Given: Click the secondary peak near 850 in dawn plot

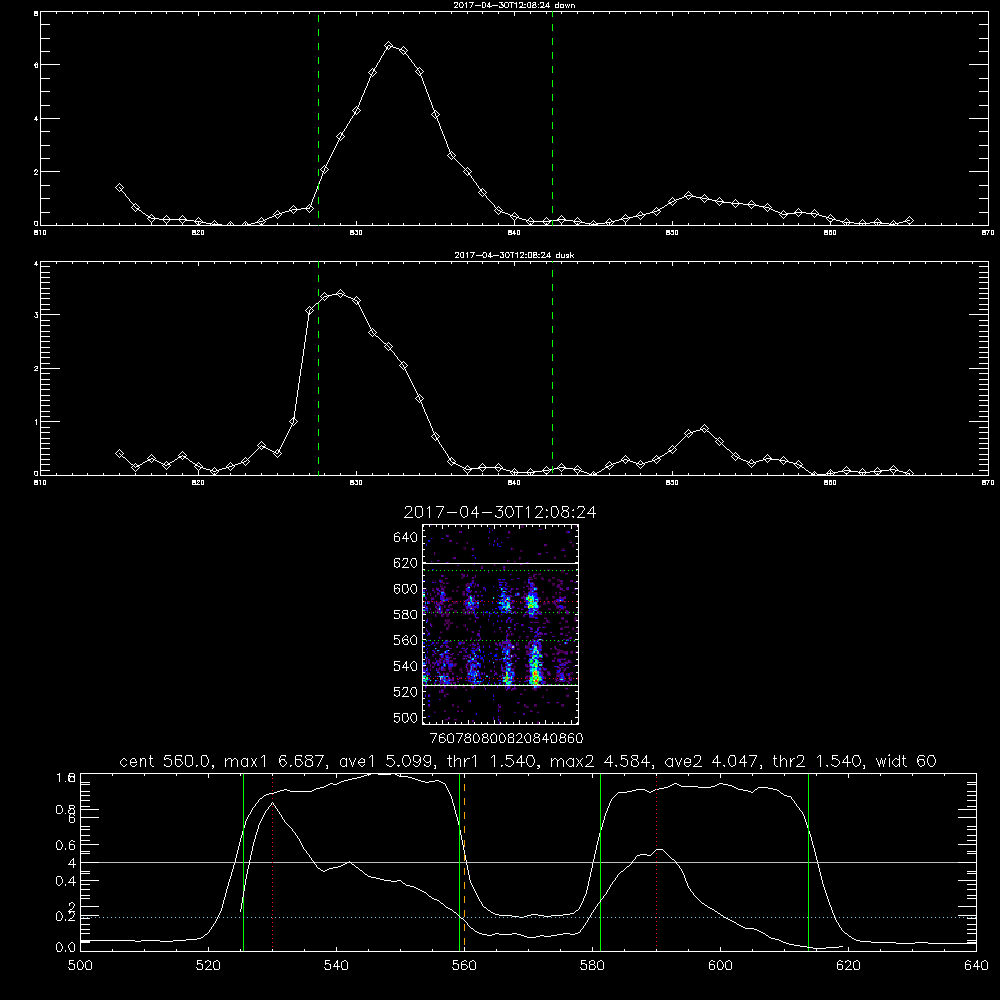Looking at the screenshot, I should (x=688, y=195).
